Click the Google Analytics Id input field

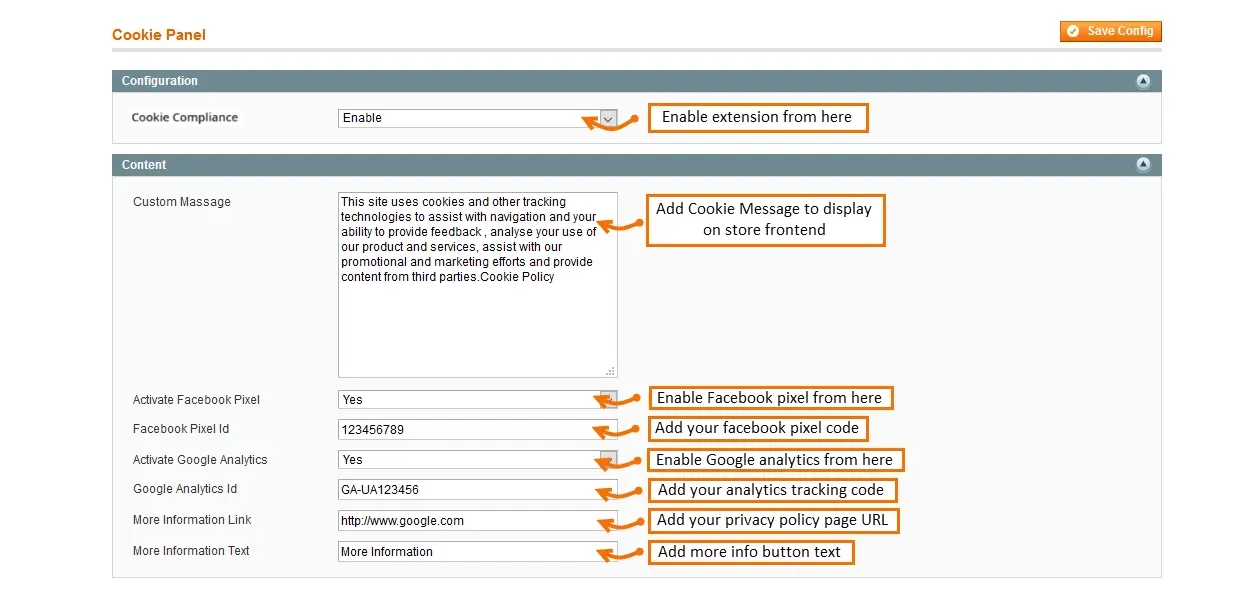(x=465, y=490)
